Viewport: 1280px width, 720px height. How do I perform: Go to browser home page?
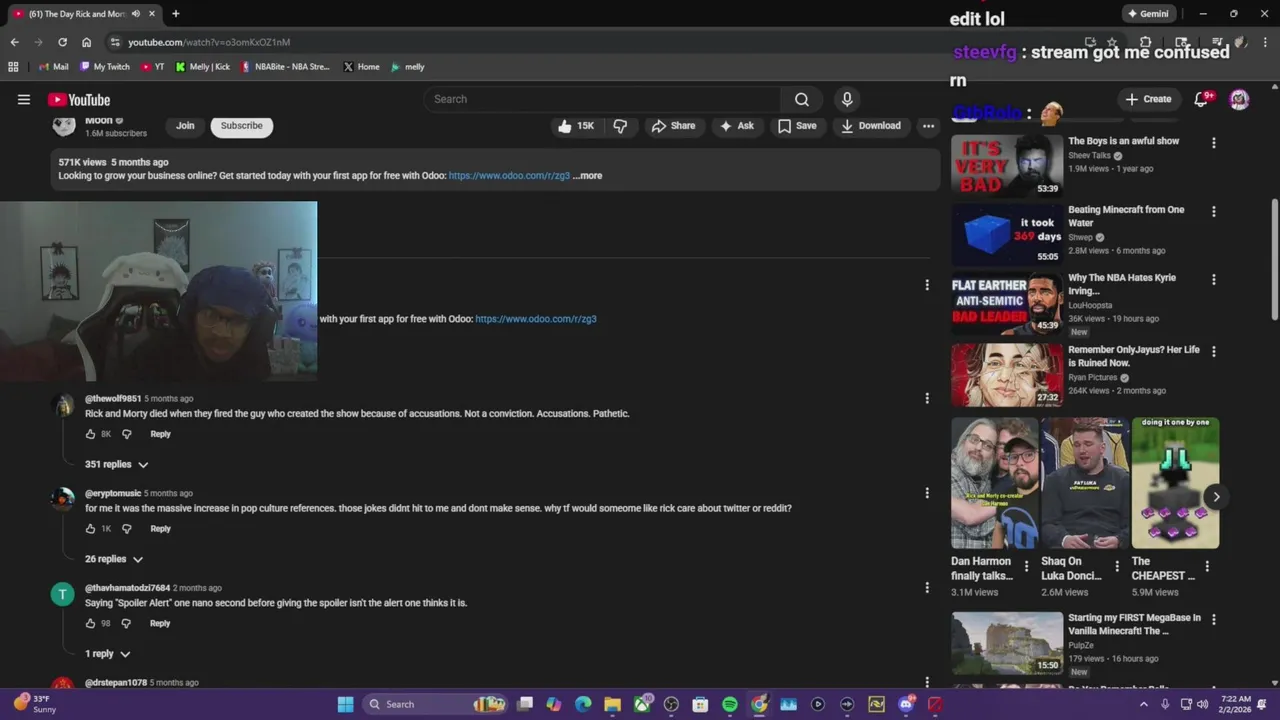pyautogui.click(x=86, y=42)
